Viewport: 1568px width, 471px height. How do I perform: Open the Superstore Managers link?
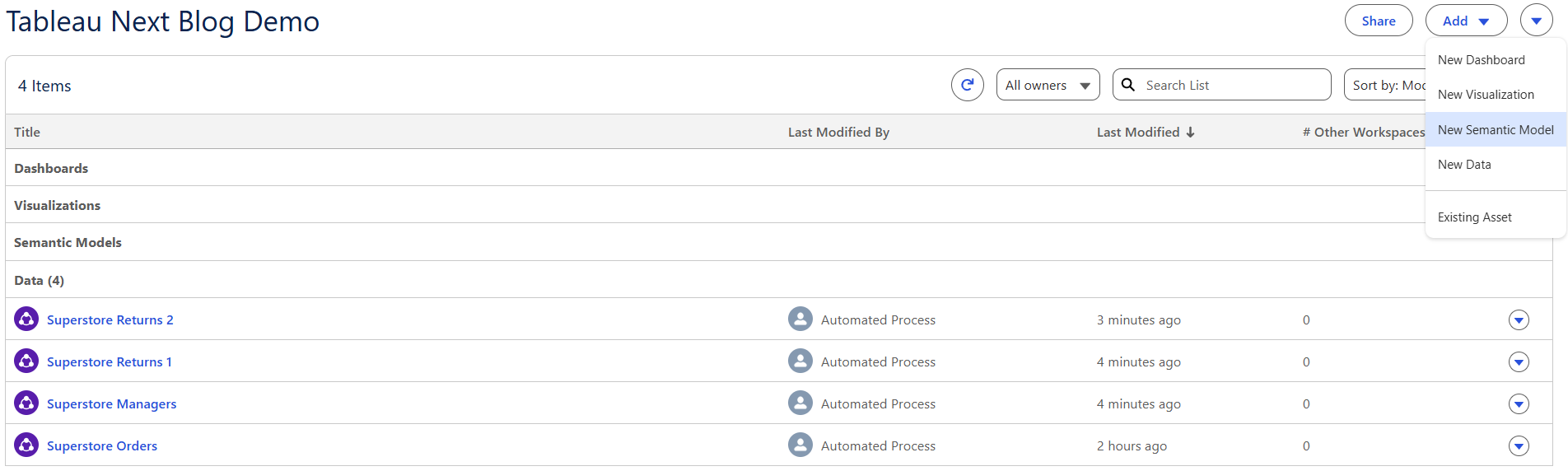pos(112,403)
